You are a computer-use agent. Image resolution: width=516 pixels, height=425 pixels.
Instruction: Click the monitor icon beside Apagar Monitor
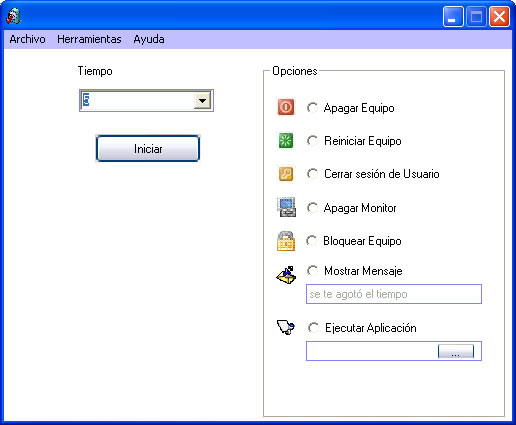click(286, 207)
